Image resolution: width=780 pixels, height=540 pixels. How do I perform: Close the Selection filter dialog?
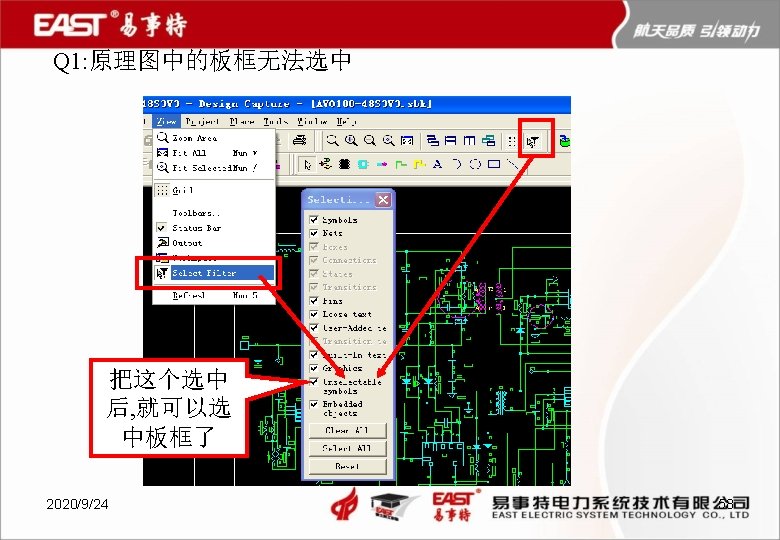pyautogui.click(x=383, y=199)
